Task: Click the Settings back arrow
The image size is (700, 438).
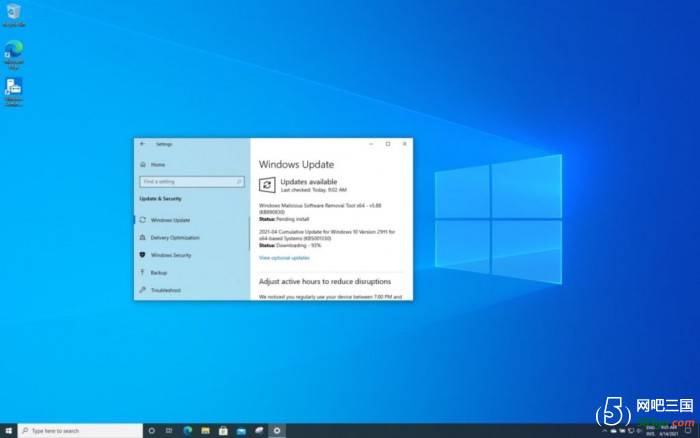Action: 142,144
